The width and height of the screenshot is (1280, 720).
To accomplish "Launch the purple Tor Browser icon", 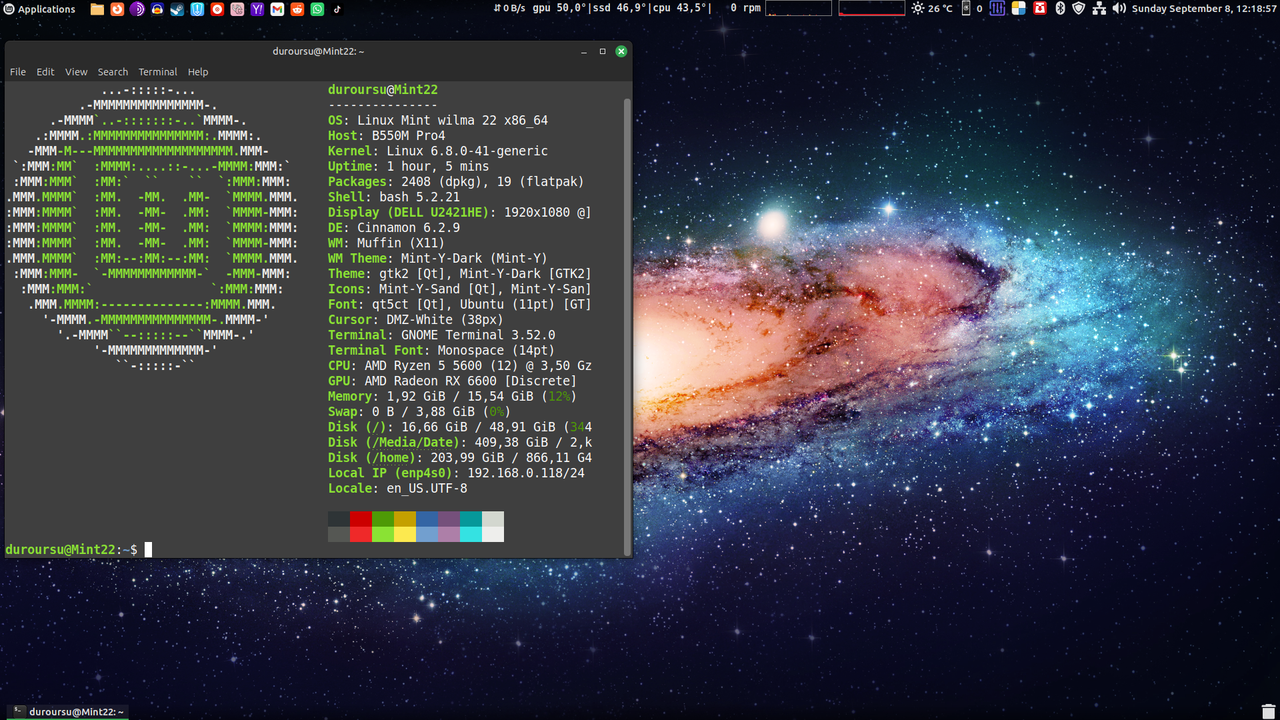I will coord(137,9).
